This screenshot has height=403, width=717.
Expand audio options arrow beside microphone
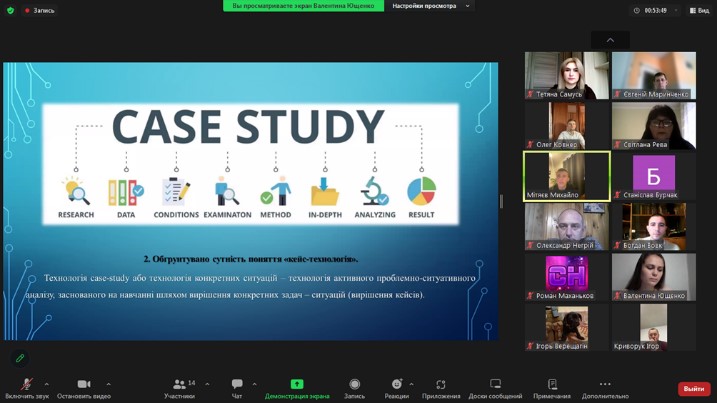(x=46, y=384)
